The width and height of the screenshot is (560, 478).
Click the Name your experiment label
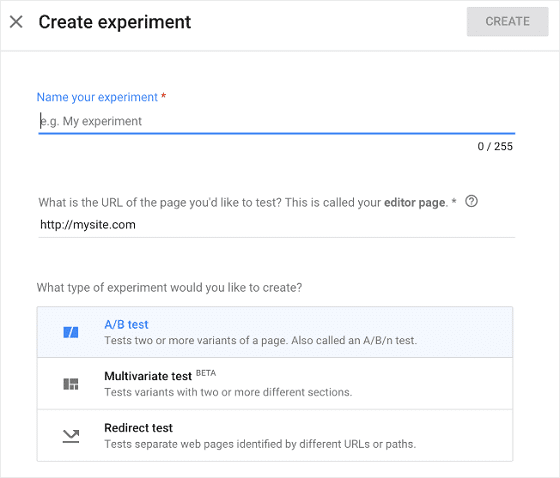[97, 97]
